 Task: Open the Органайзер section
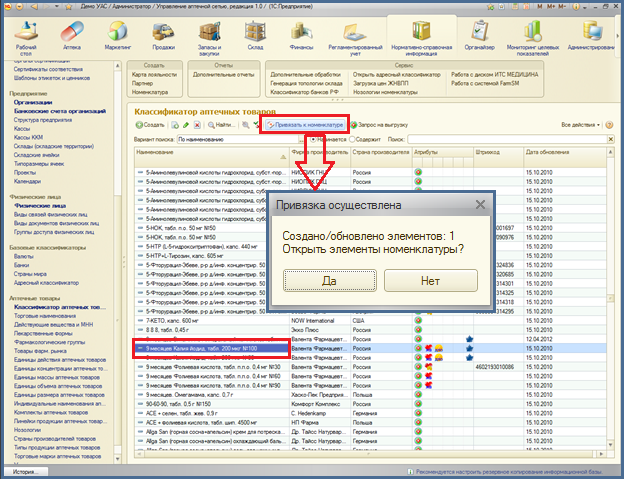coord(480,36)
